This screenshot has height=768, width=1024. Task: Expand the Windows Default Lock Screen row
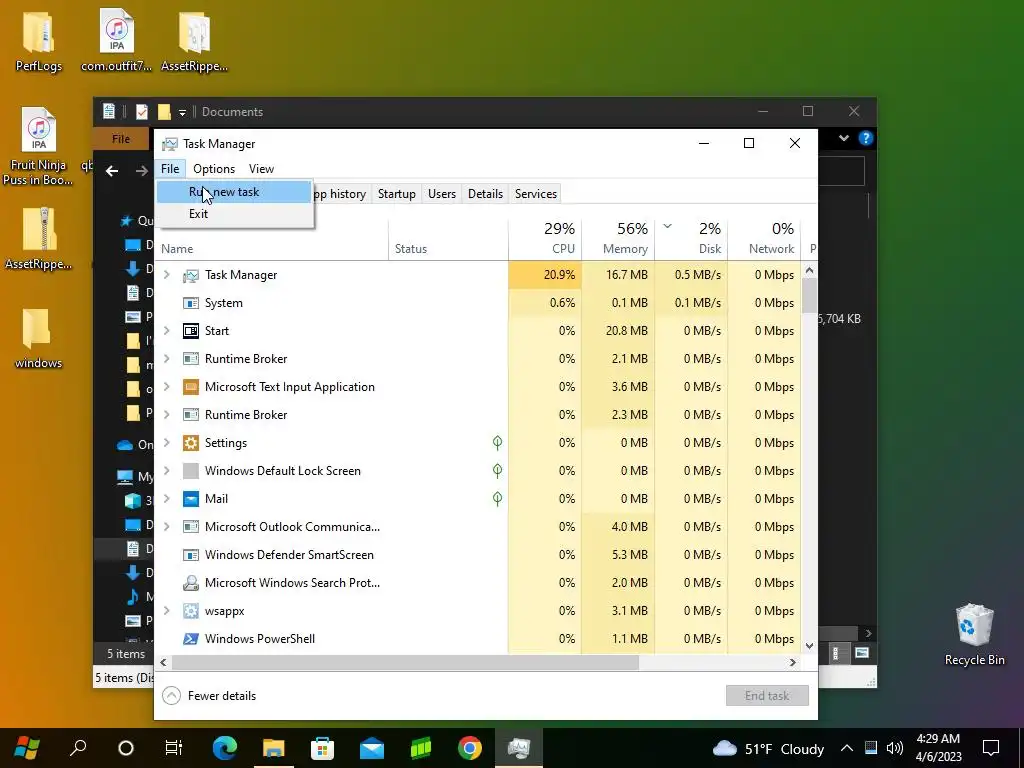167,471
